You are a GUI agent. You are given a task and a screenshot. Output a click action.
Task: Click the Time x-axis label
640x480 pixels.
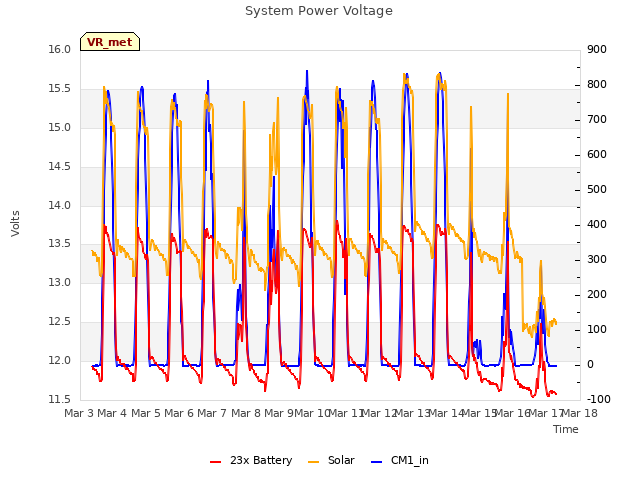click(566, 429)
